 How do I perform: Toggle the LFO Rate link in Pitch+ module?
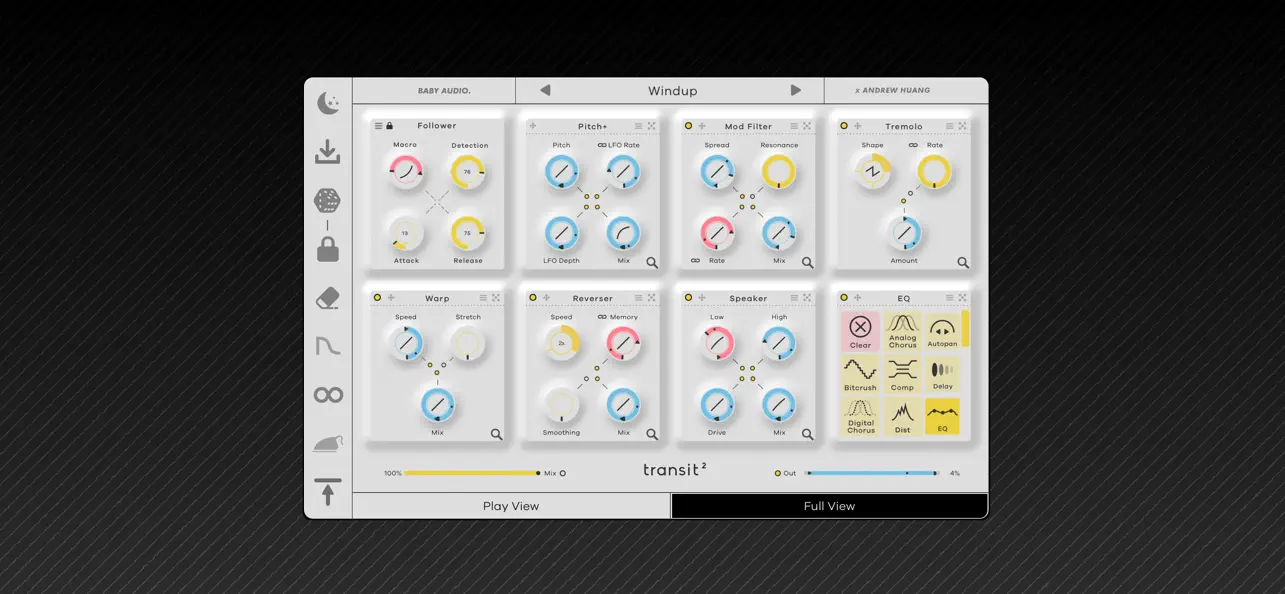tap(601, 145)
